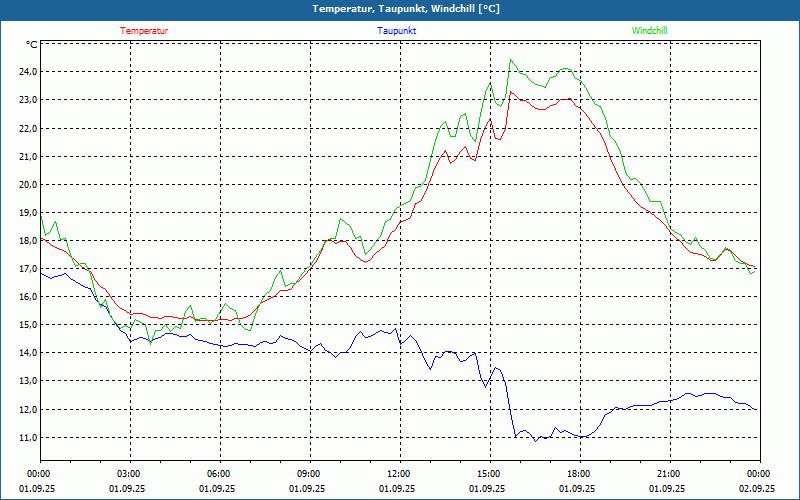Click the °C unit label on the y-axis
Image resolution: width=800 pixels, height=500 pixels.
pos(32,45)
